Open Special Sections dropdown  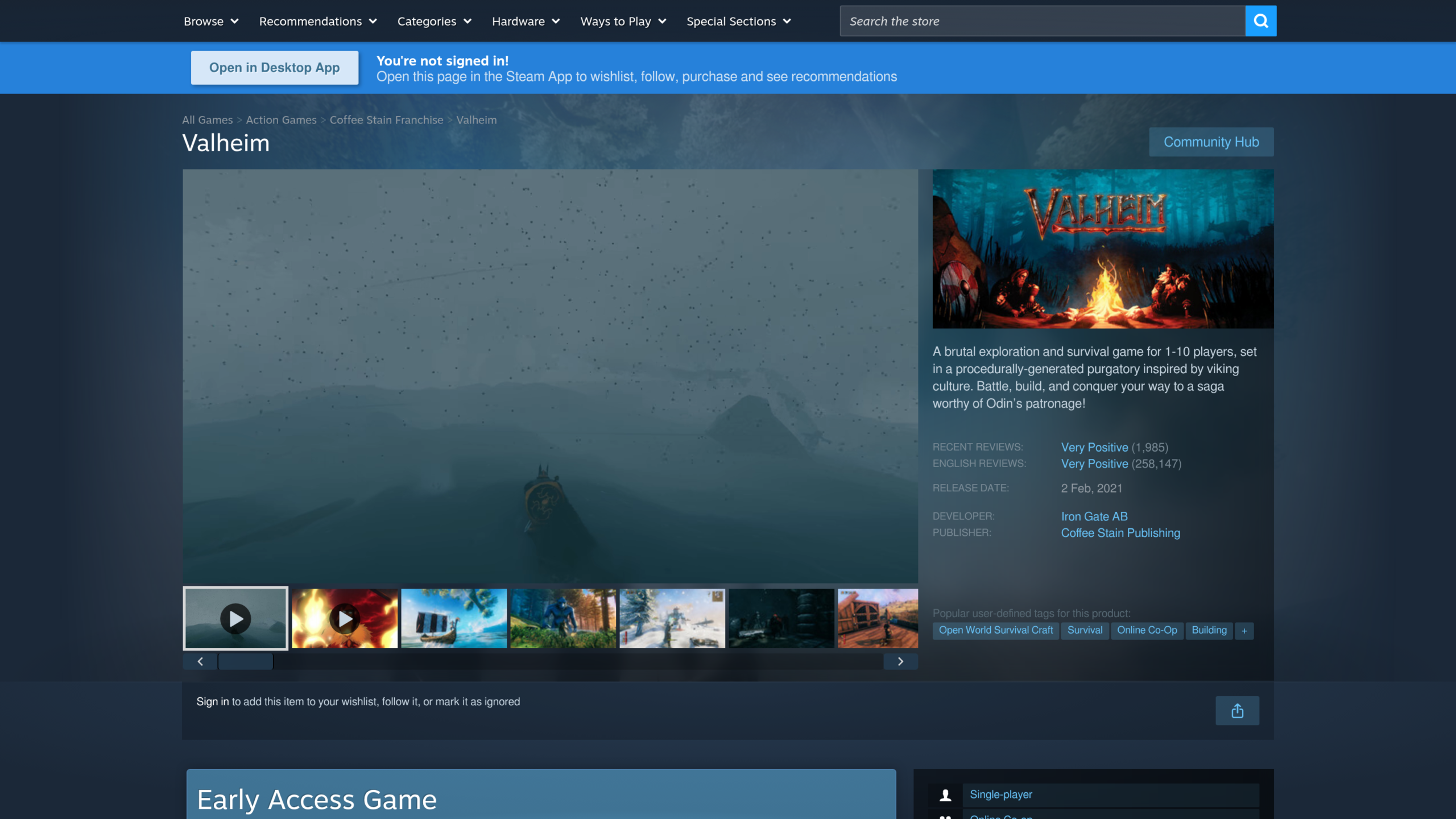(x=739, y=21)
